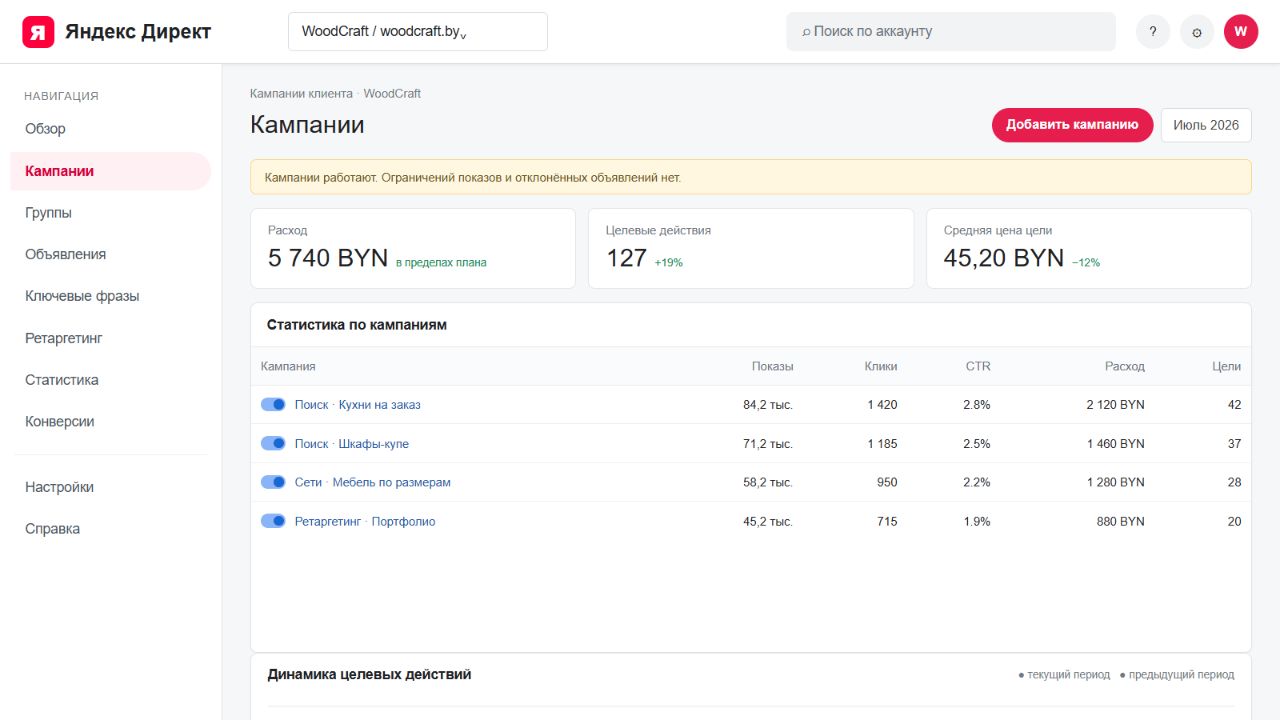Image resolution: width=1280 pixels, height=720 pixels.
Task: Open the WoodCraft / woodcraft.by account dropdown
Action: click(x=418, y=32)
